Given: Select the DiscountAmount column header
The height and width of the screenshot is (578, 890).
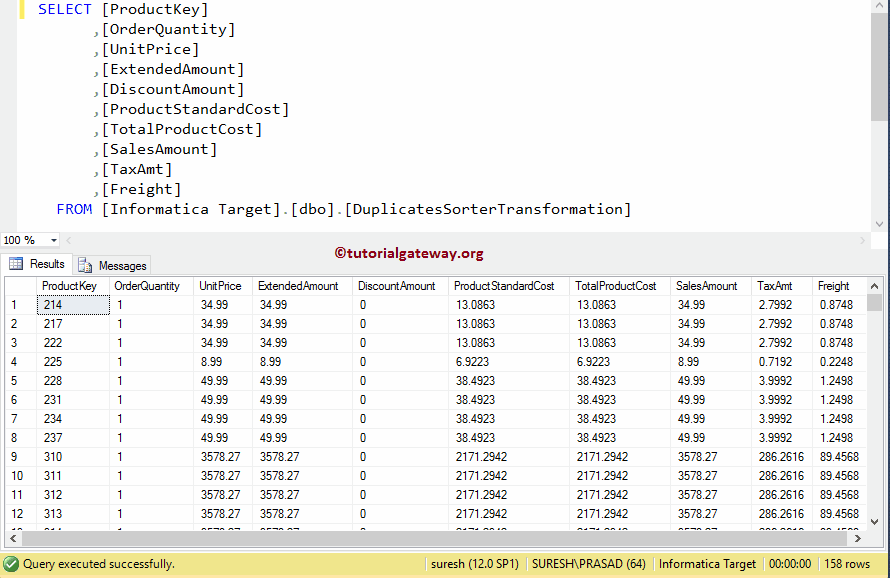Looking at the screenshot, I should pyautogui.click(x=401, y=286).
